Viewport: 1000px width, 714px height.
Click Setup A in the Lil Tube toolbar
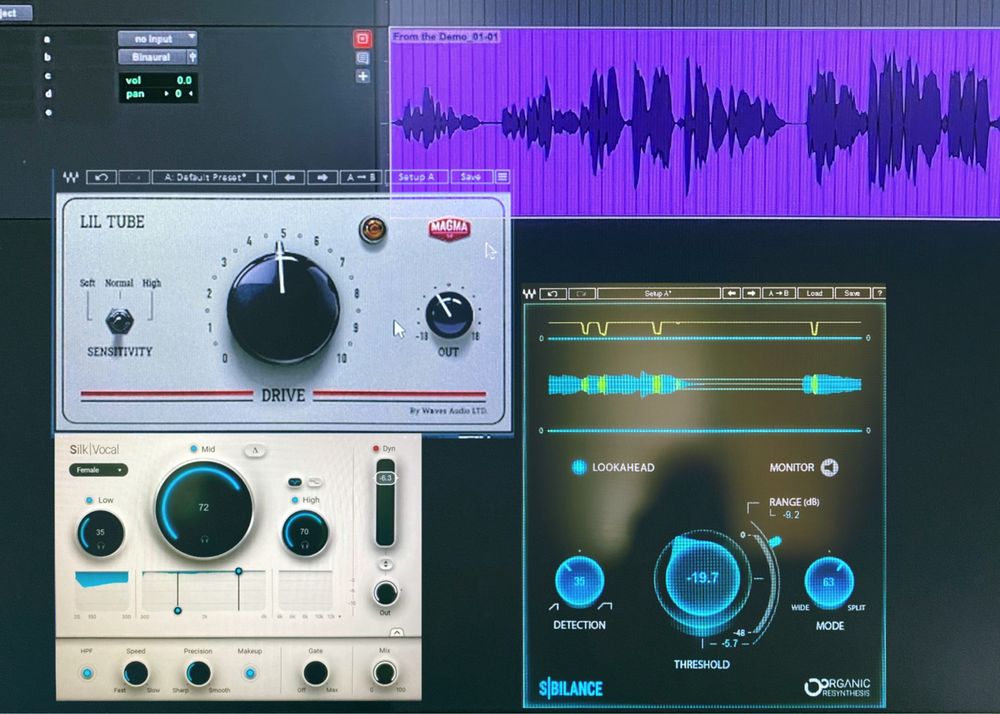(416, 177)
